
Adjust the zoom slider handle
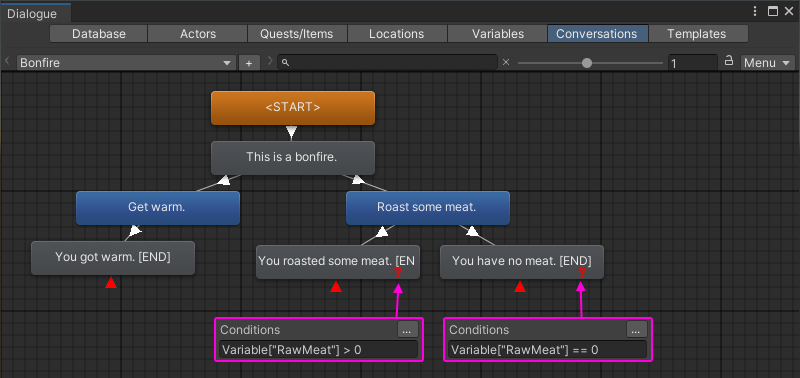587,63
